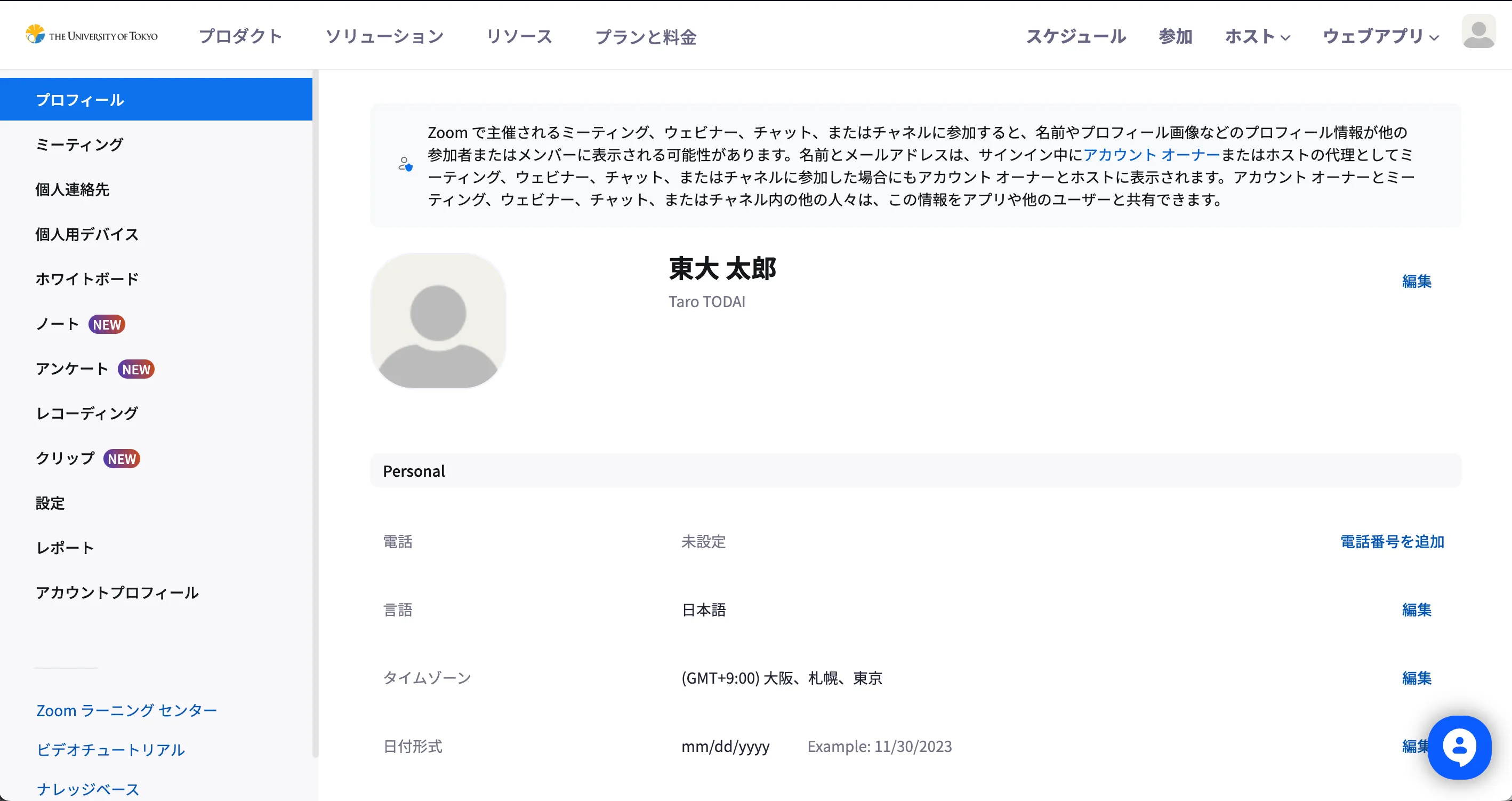Edit the タイムゾーン setting
The image size is (1512, 801).
click(x=1417, y=678)
